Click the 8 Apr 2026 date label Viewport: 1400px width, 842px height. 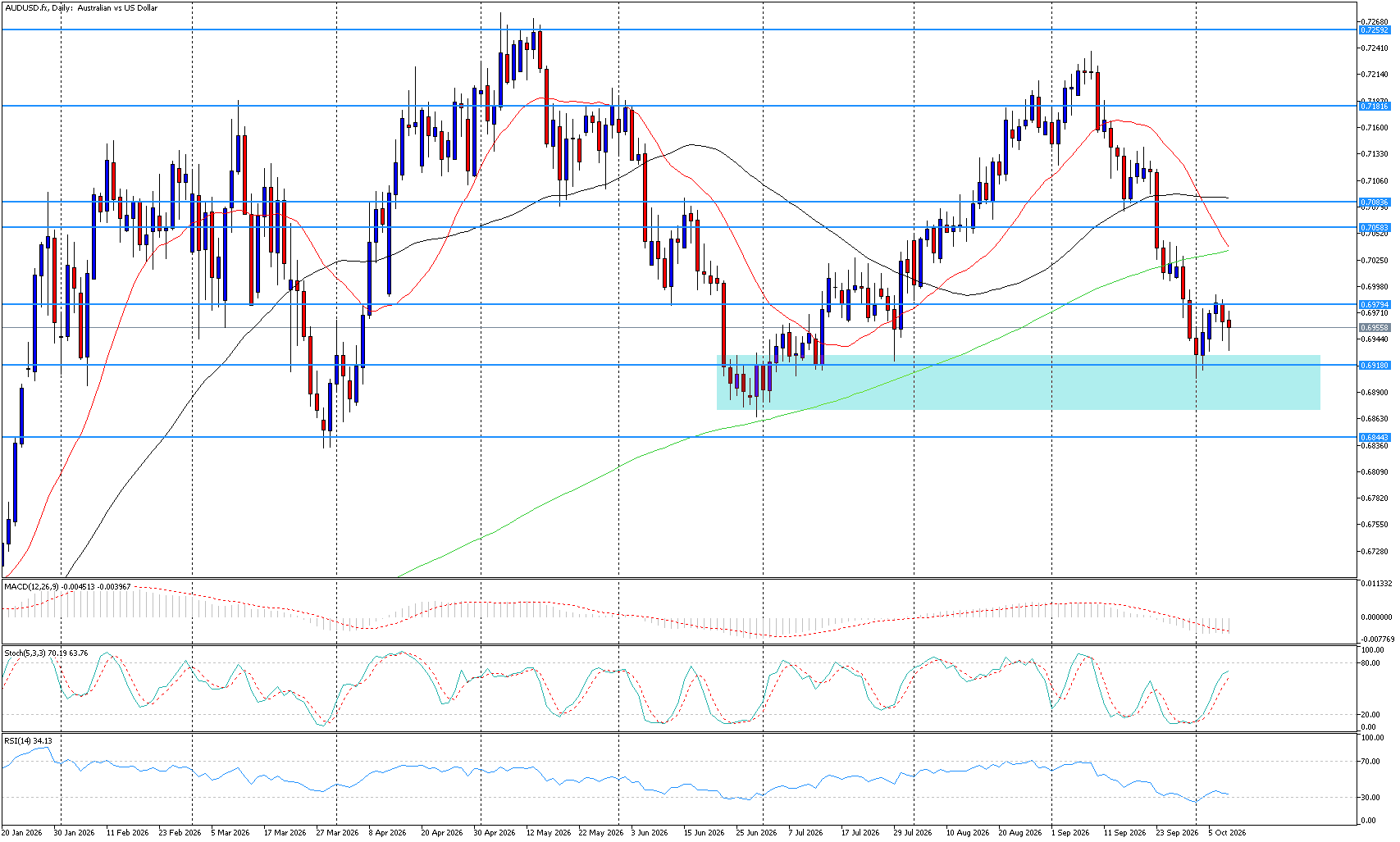click(x=388, y=833)
